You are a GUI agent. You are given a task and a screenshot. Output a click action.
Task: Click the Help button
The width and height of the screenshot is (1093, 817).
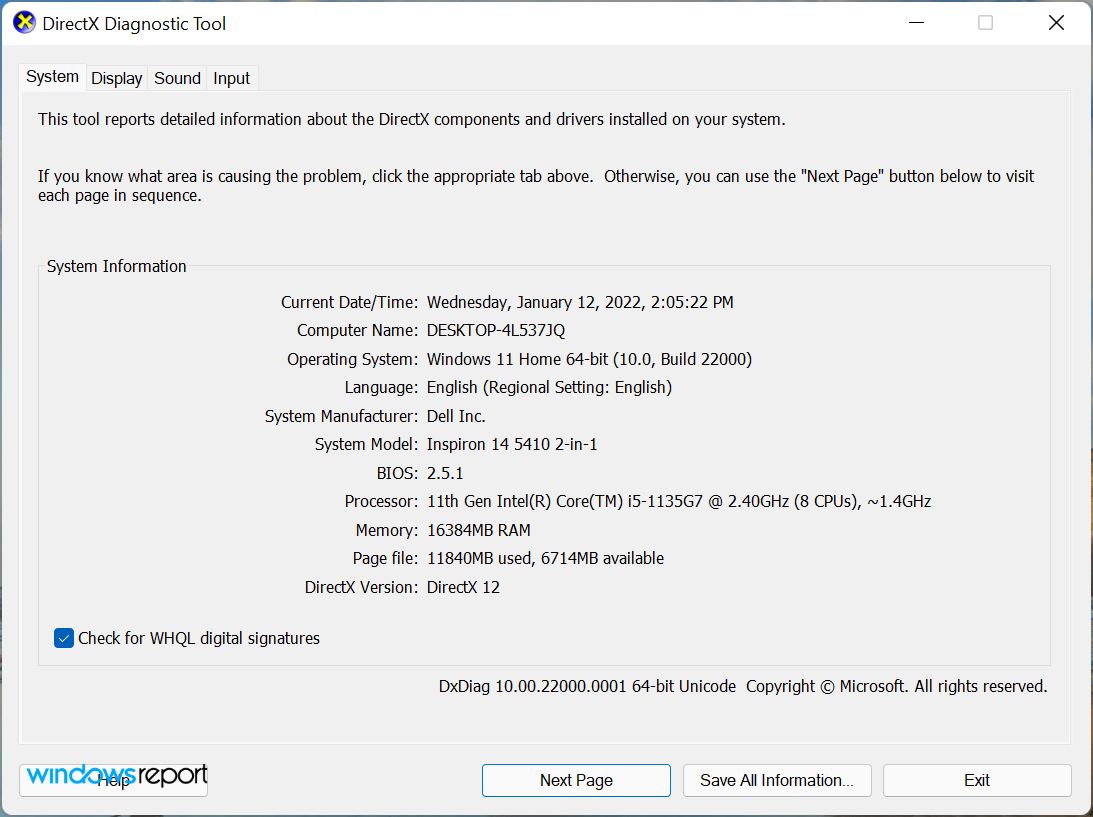coord(113,781)
